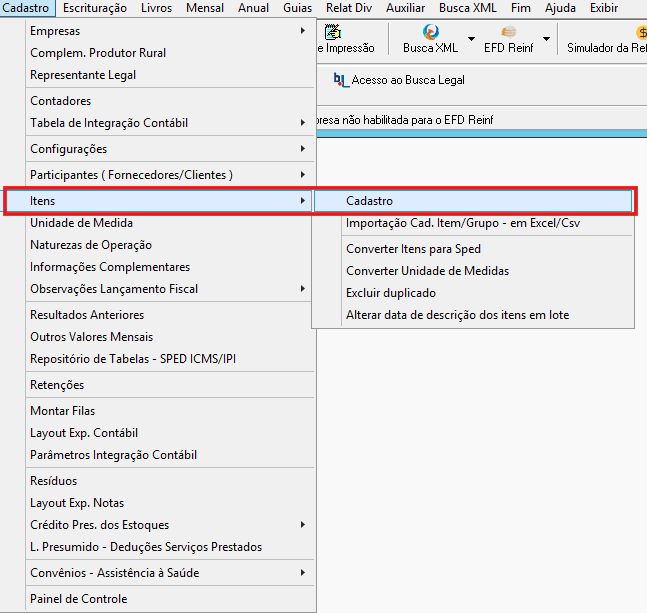Click the Simulador da Ret toolbar label

[x=607, y=48]
